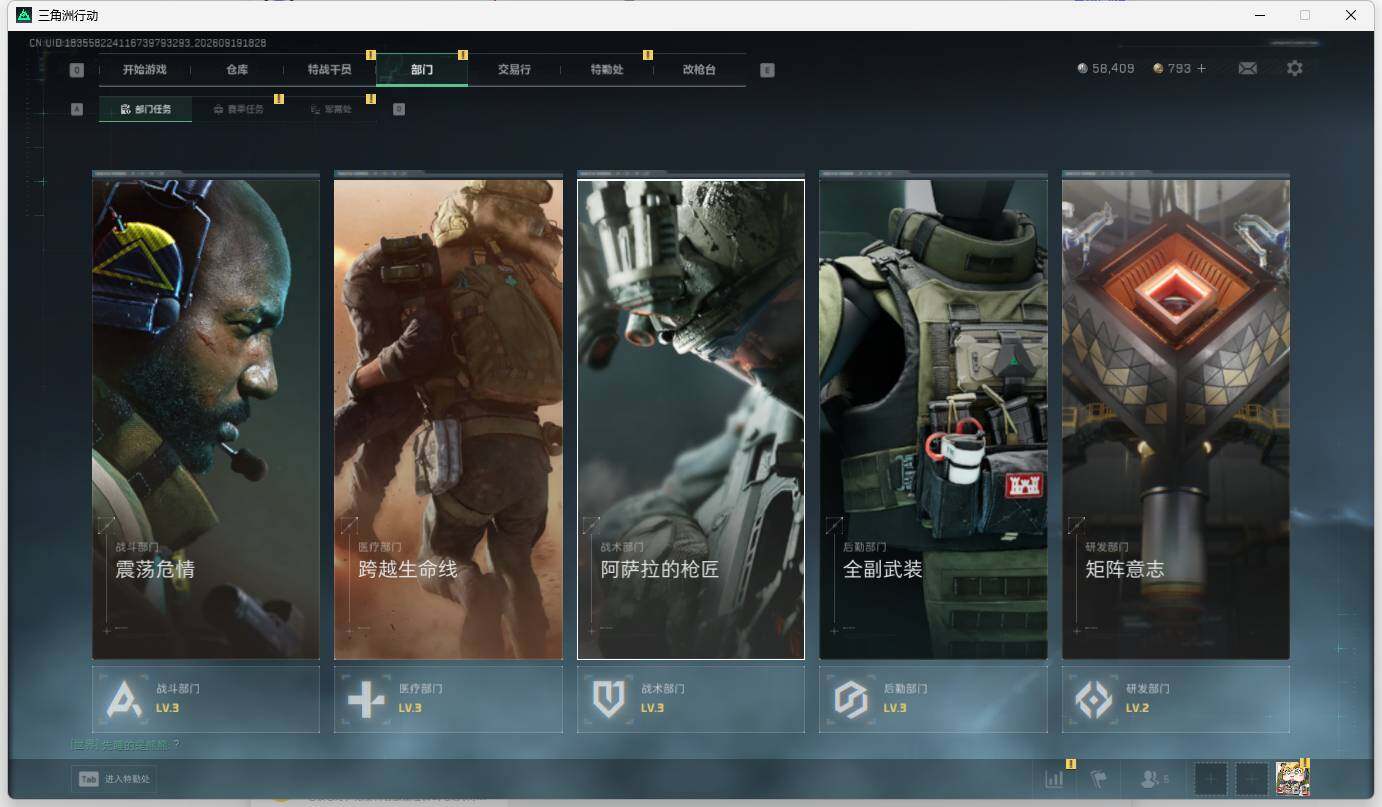Click the 研发部门 diamond icon at LV.2
The image size is (1382, 807).
[x=1093, y=699]
